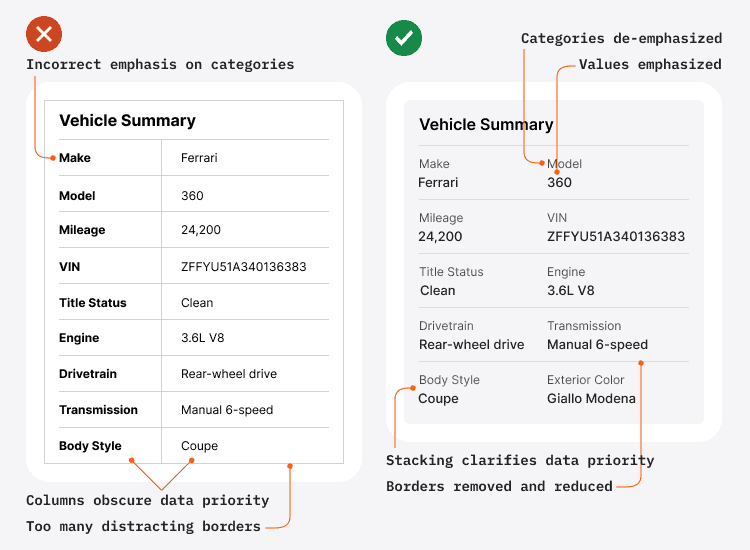Select Rear-wheel drive value in right card
750x550 pixels.
[471, 345]
